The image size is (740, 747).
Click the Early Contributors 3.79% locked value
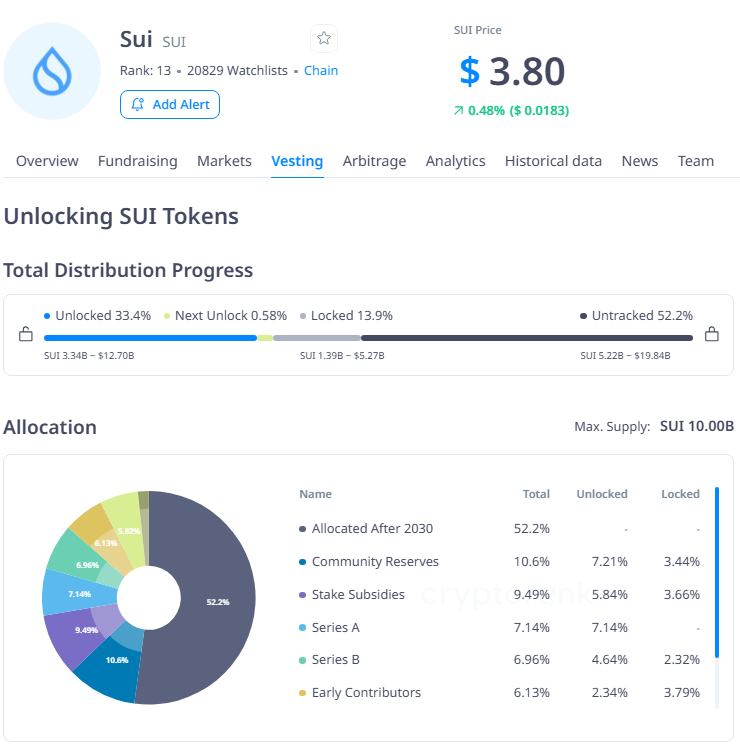pos(682,693)
